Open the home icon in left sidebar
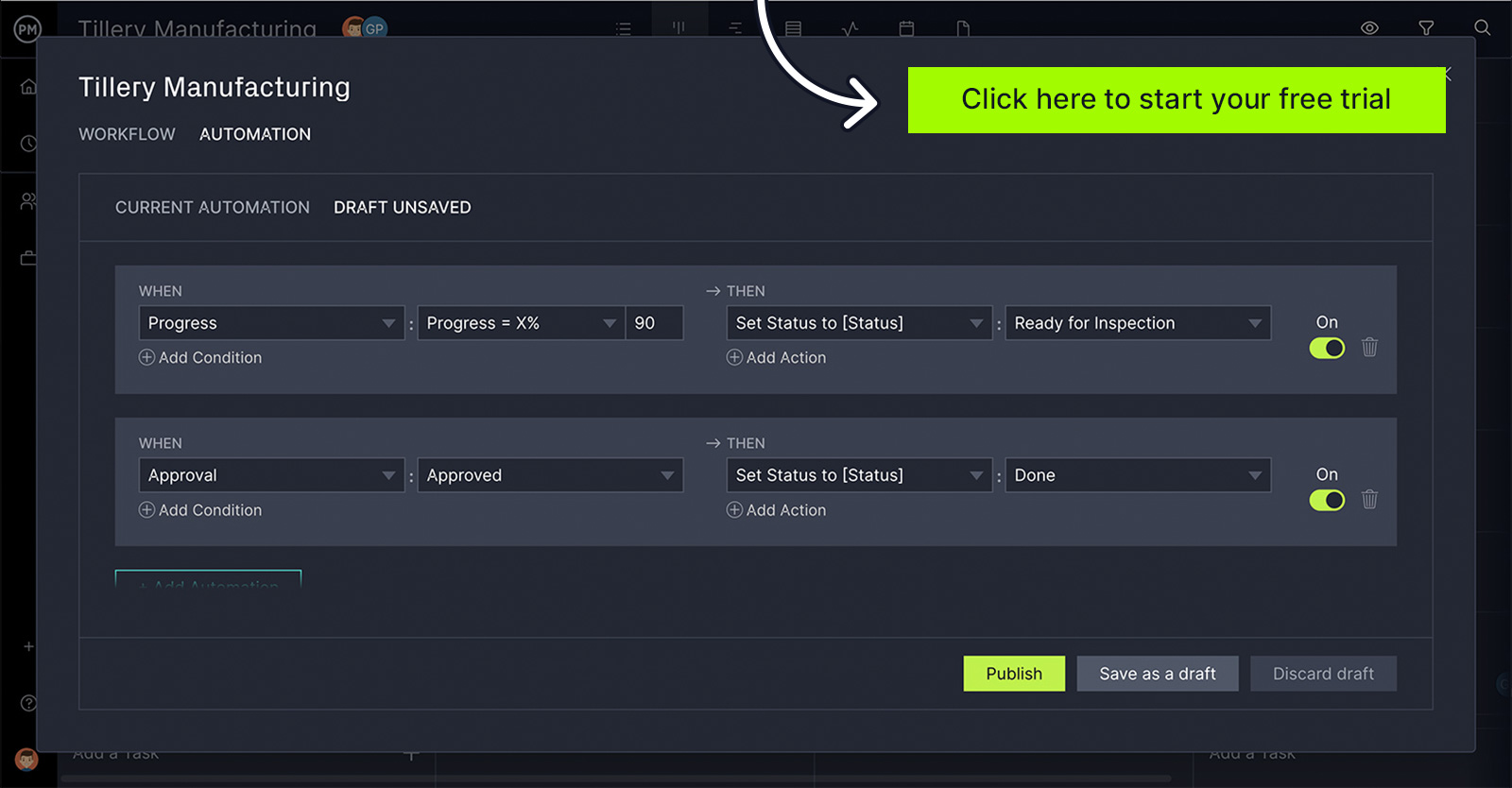This screenshot has width=1512, height=788. pyautogui.click(x=28, y=87)
